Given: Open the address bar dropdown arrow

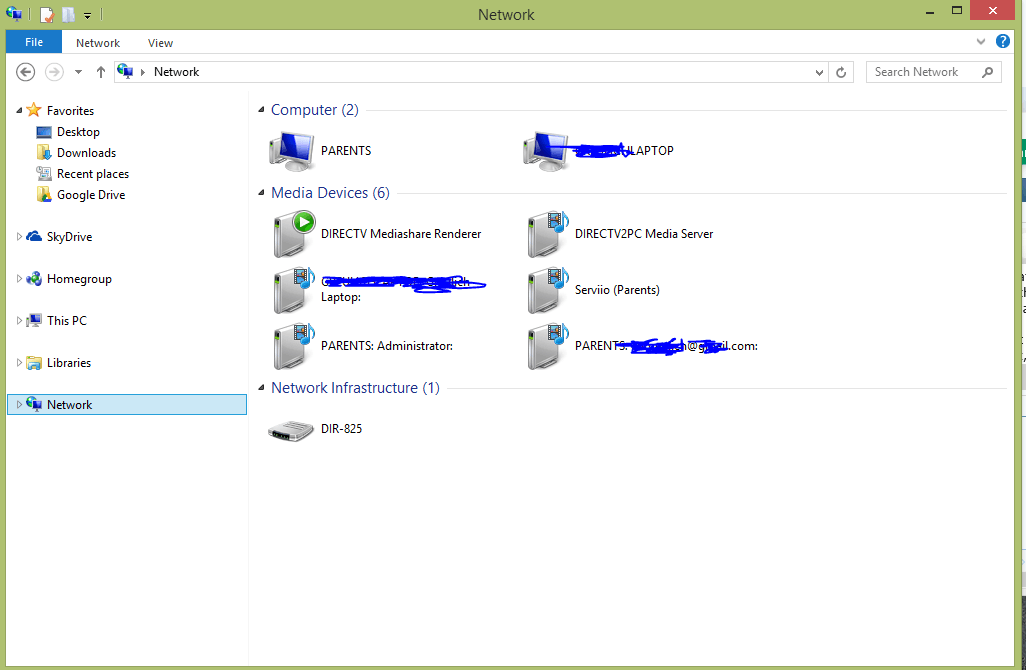Looking at the screenshot, I should (x=819, y=72).
